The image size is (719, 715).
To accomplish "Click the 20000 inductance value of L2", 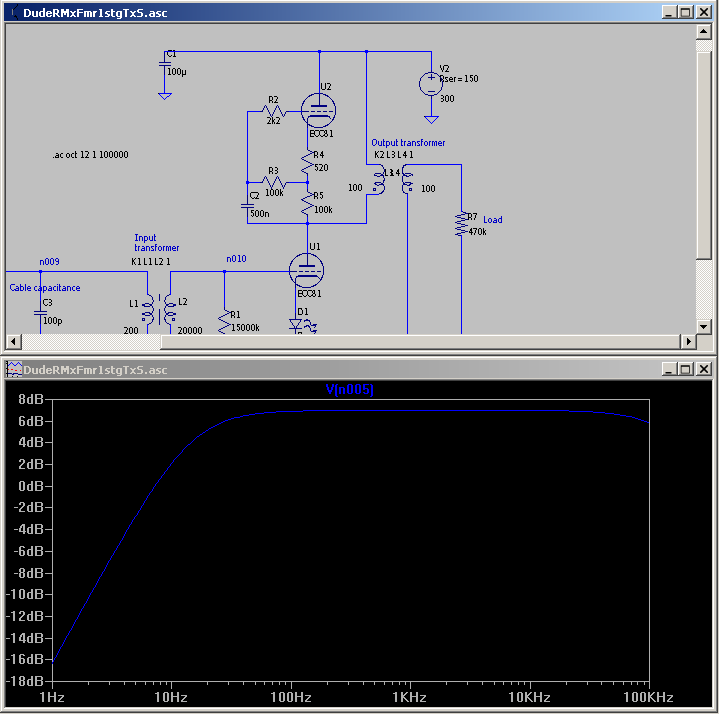I will (x=190, y=330).
